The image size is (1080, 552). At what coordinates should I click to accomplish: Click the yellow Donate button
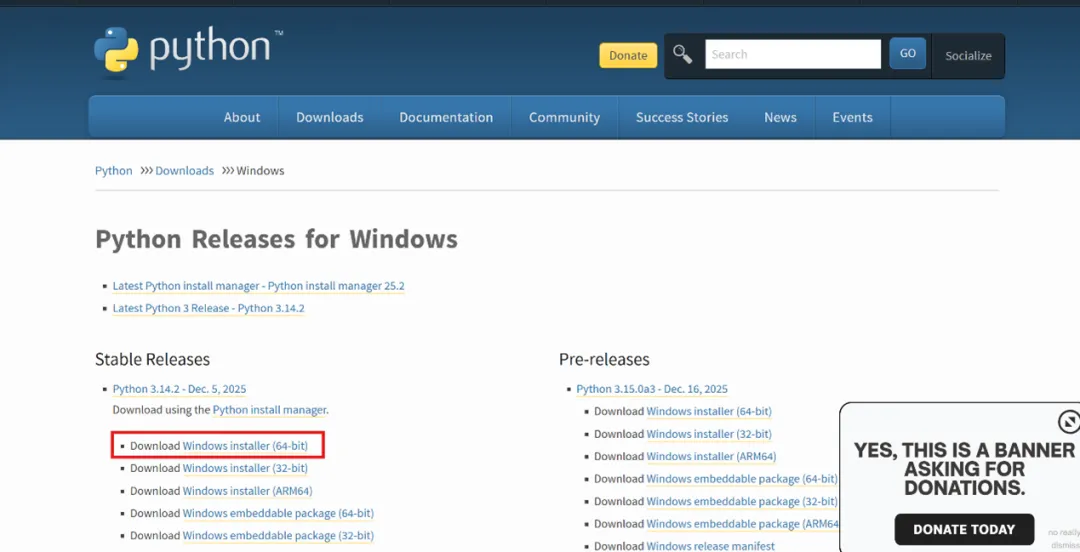(628, 55)
